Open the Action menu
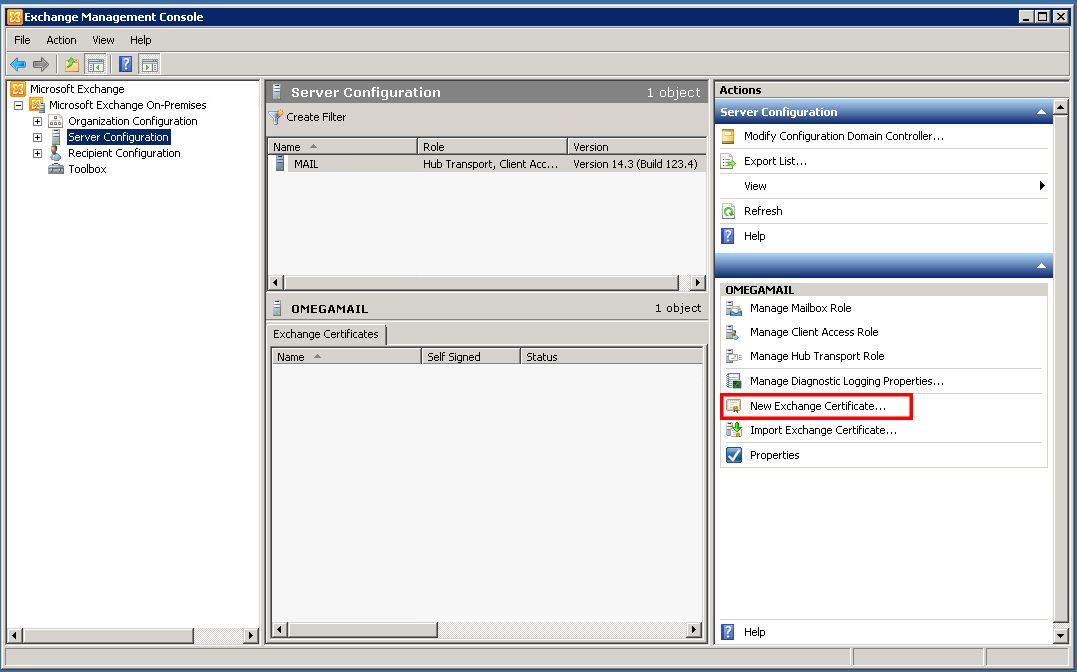The image size is (1077, 672). (x=61, y=40)
